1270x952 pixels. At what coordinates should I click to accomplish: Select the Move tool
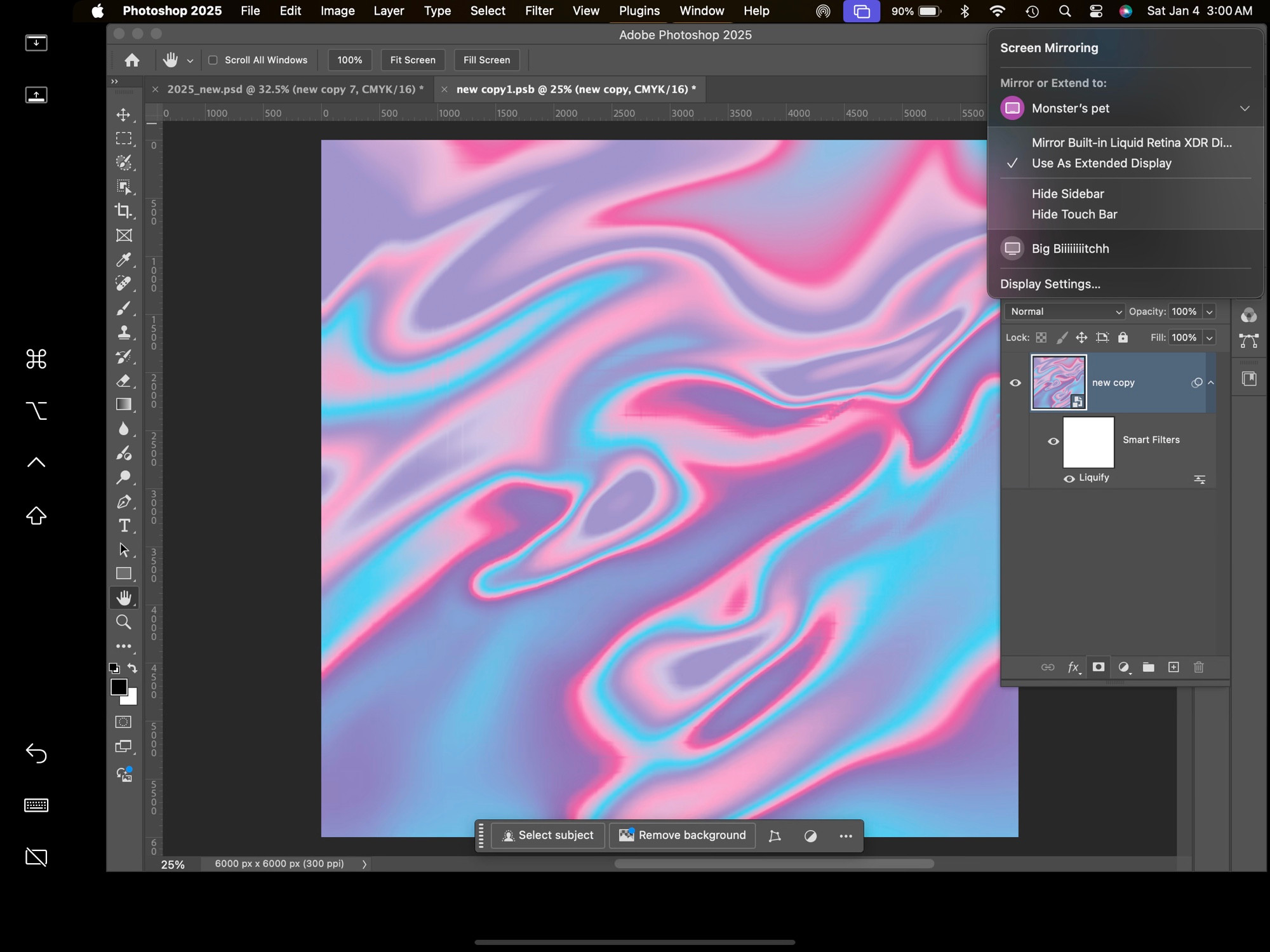[x=124, y=115]
